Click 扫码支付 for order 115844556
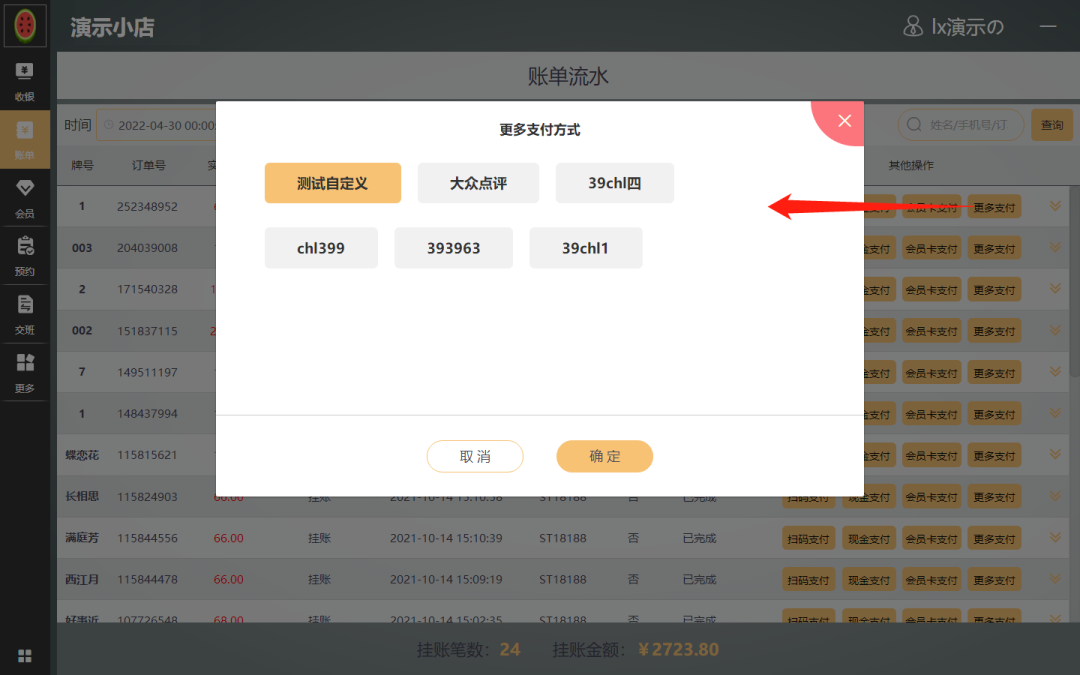 (x=809, y=539)
